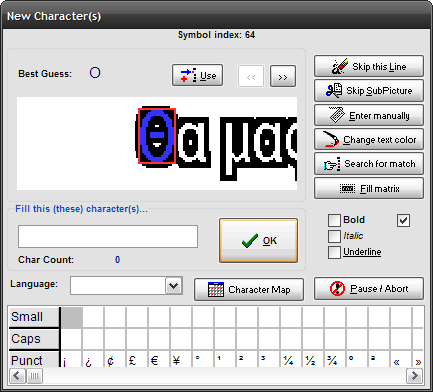Click the Use best guess button
The image size is (433, 392).
coord(197,75)
